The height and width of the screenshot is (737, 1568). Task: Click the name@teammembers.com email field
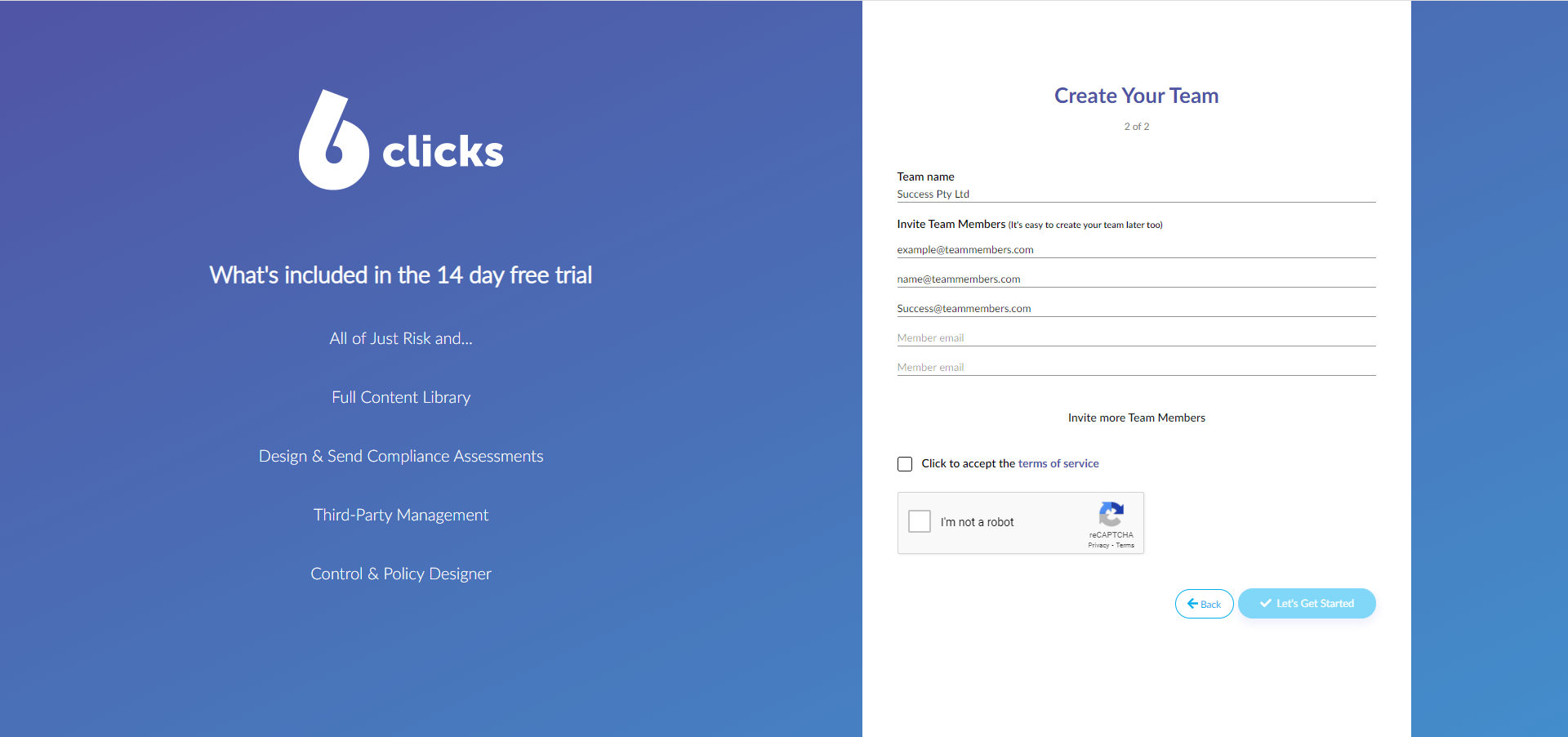tap(1137, 279)
